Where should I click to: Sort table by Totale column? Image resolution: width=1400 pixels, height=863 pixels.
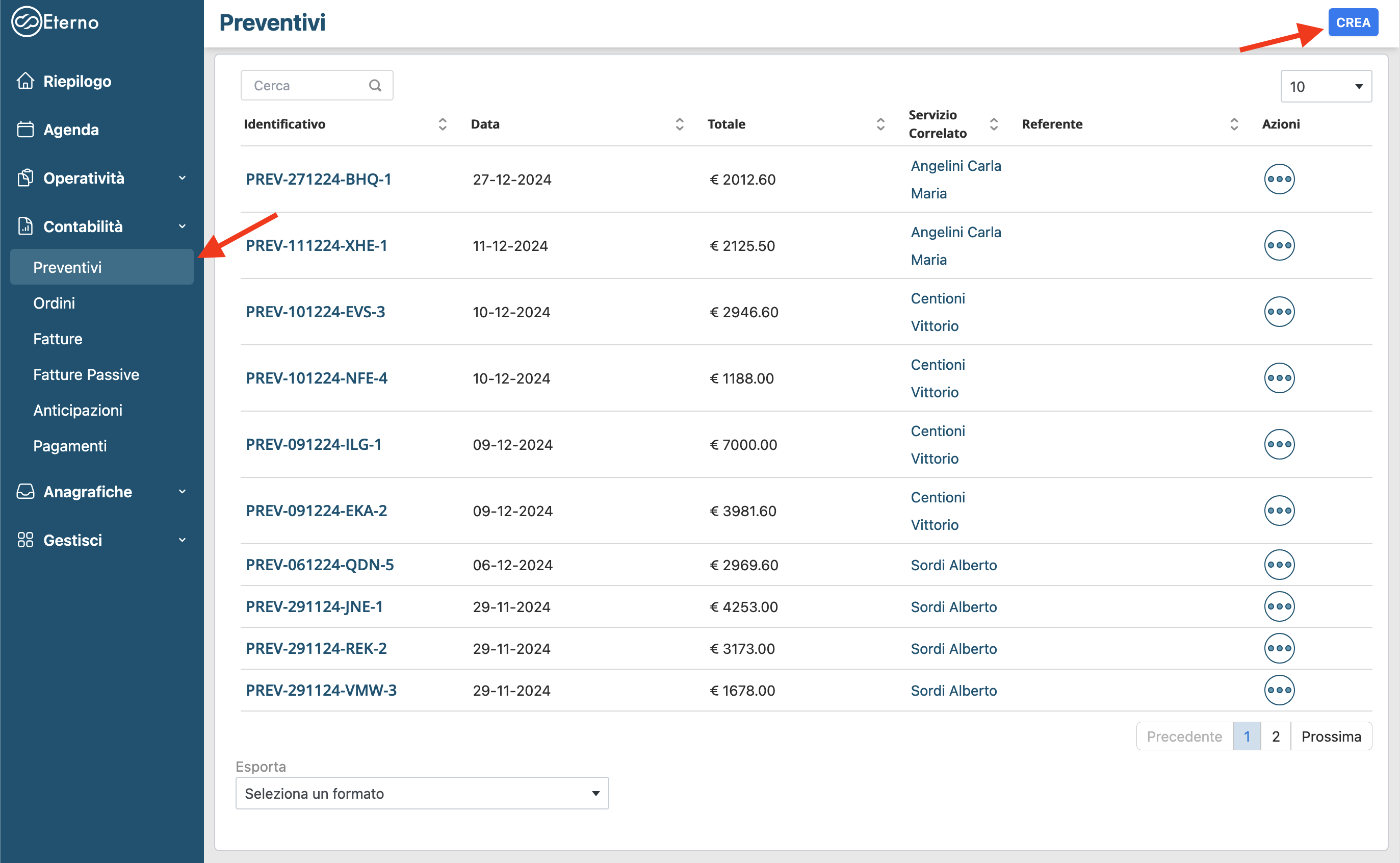[880, 124]
